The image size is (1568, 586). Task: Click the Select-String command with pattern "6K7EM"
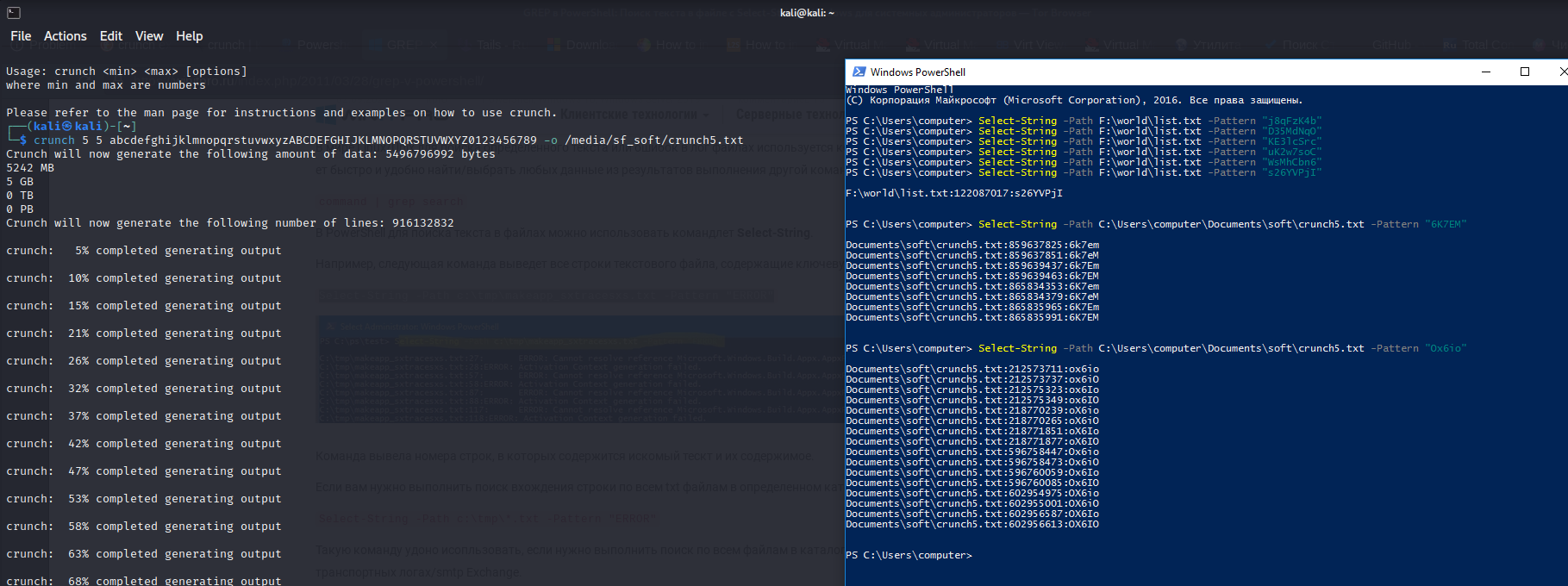tap(1155, 224)
